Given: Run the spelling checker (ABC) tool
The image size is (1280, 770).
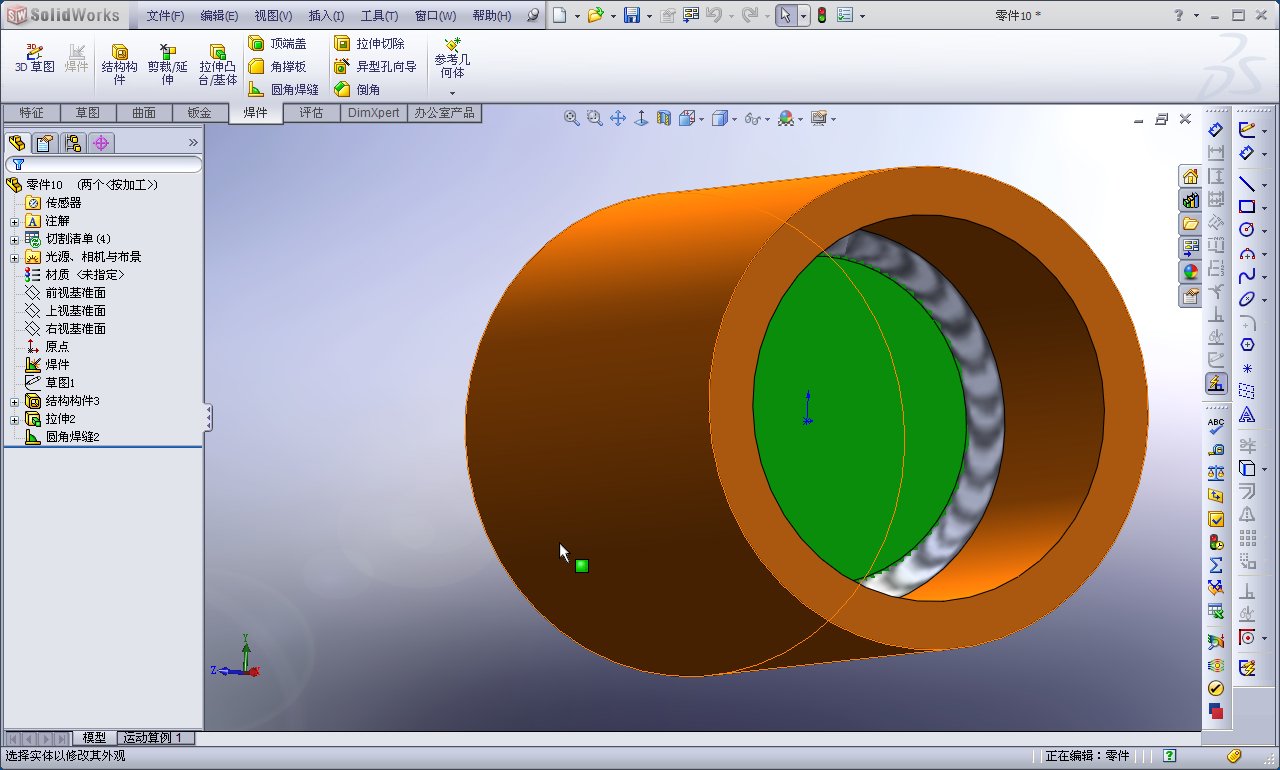Looking at the screenshot, I should (x=1216, y=426).
